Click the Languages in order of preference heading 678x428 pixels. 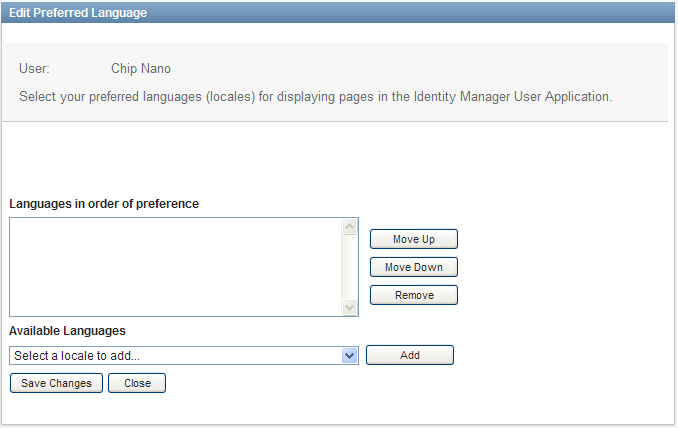104,204
